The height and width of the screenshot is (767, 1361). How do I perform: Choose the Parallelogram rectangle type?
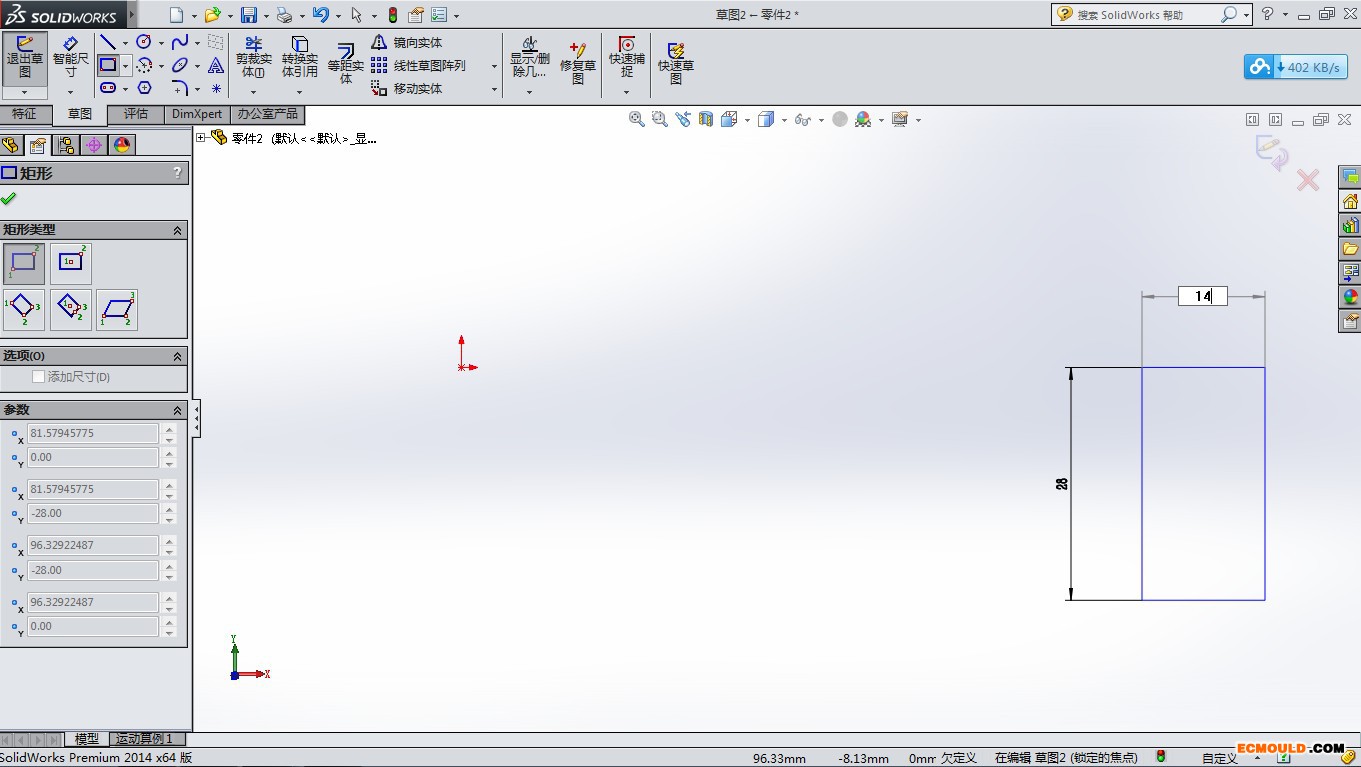click(117, 309)
